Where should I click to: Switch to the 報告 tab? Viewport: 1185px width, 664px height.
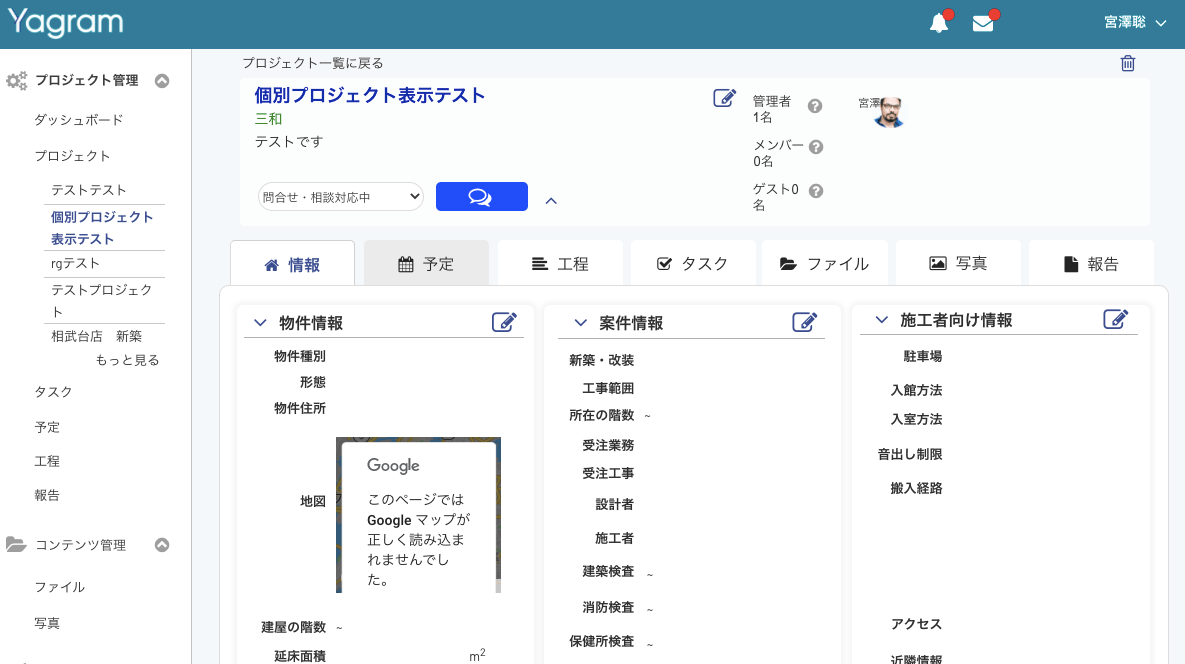[x=1091, y=264]
